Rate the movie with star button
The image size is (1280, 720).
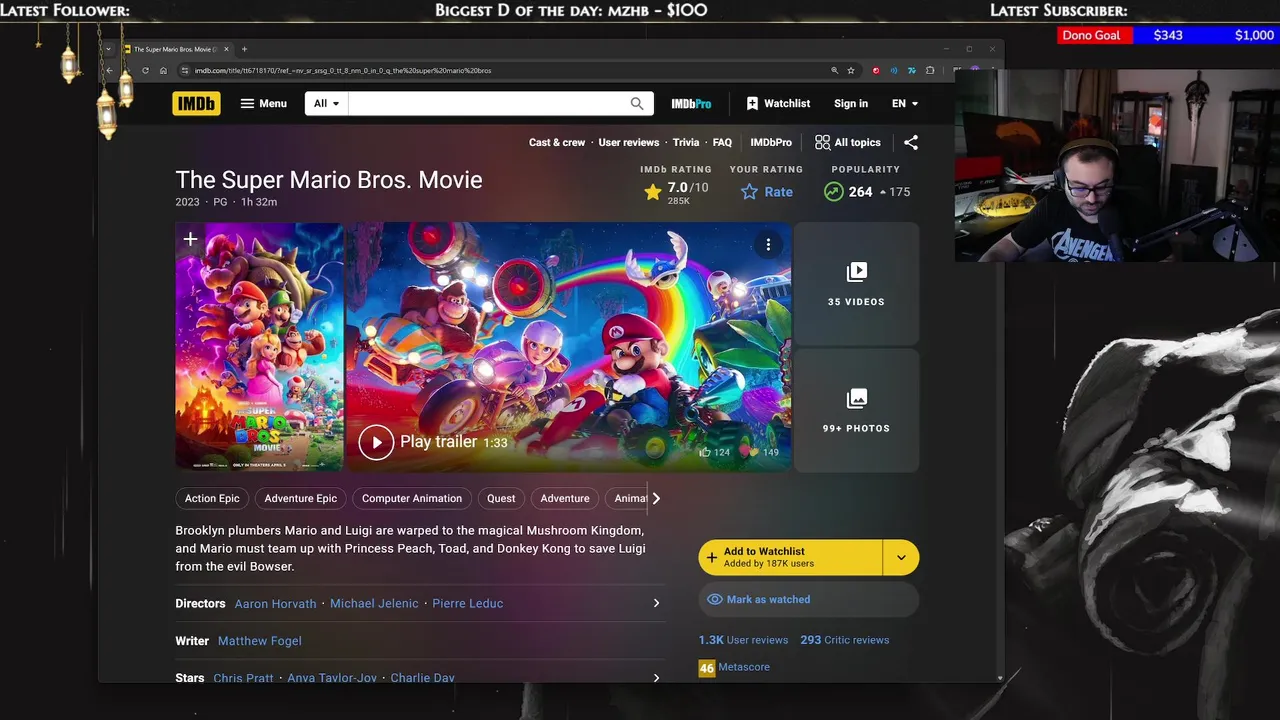(767, 192)
